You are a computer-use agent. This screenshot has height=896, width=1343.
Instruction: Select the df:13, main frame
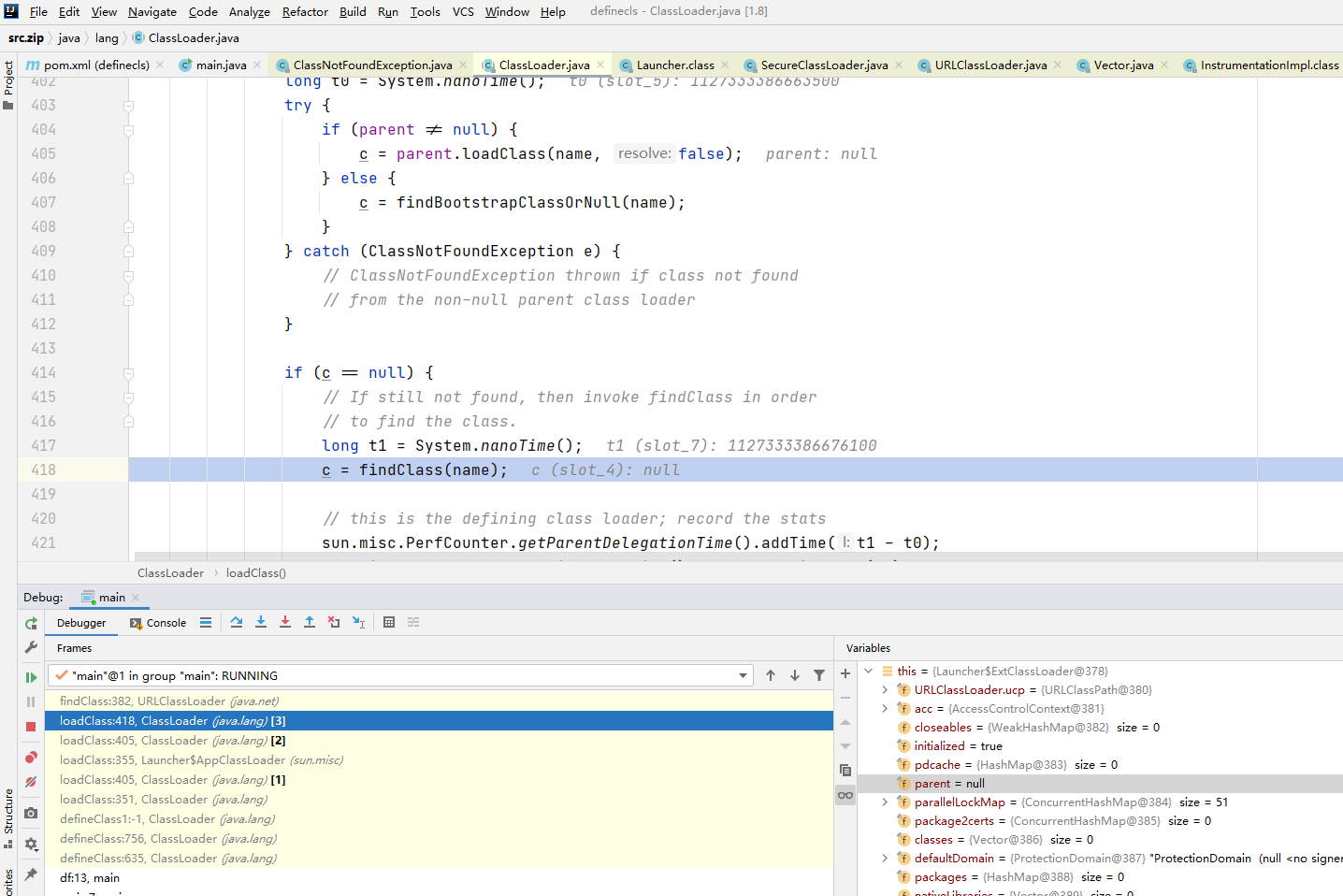pyautogui.click(x=439, y=878)
